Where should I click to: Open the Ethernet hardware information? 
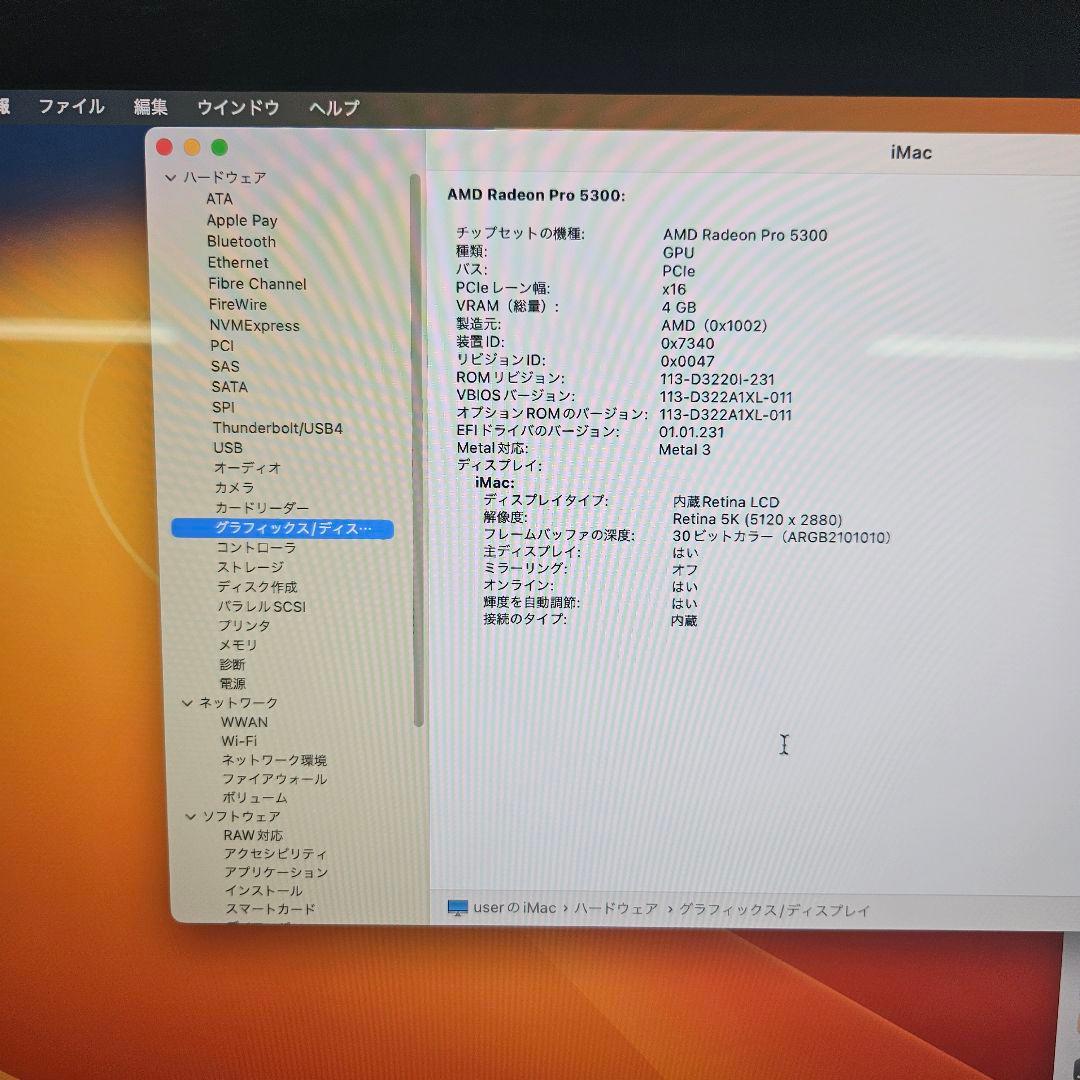237,262
